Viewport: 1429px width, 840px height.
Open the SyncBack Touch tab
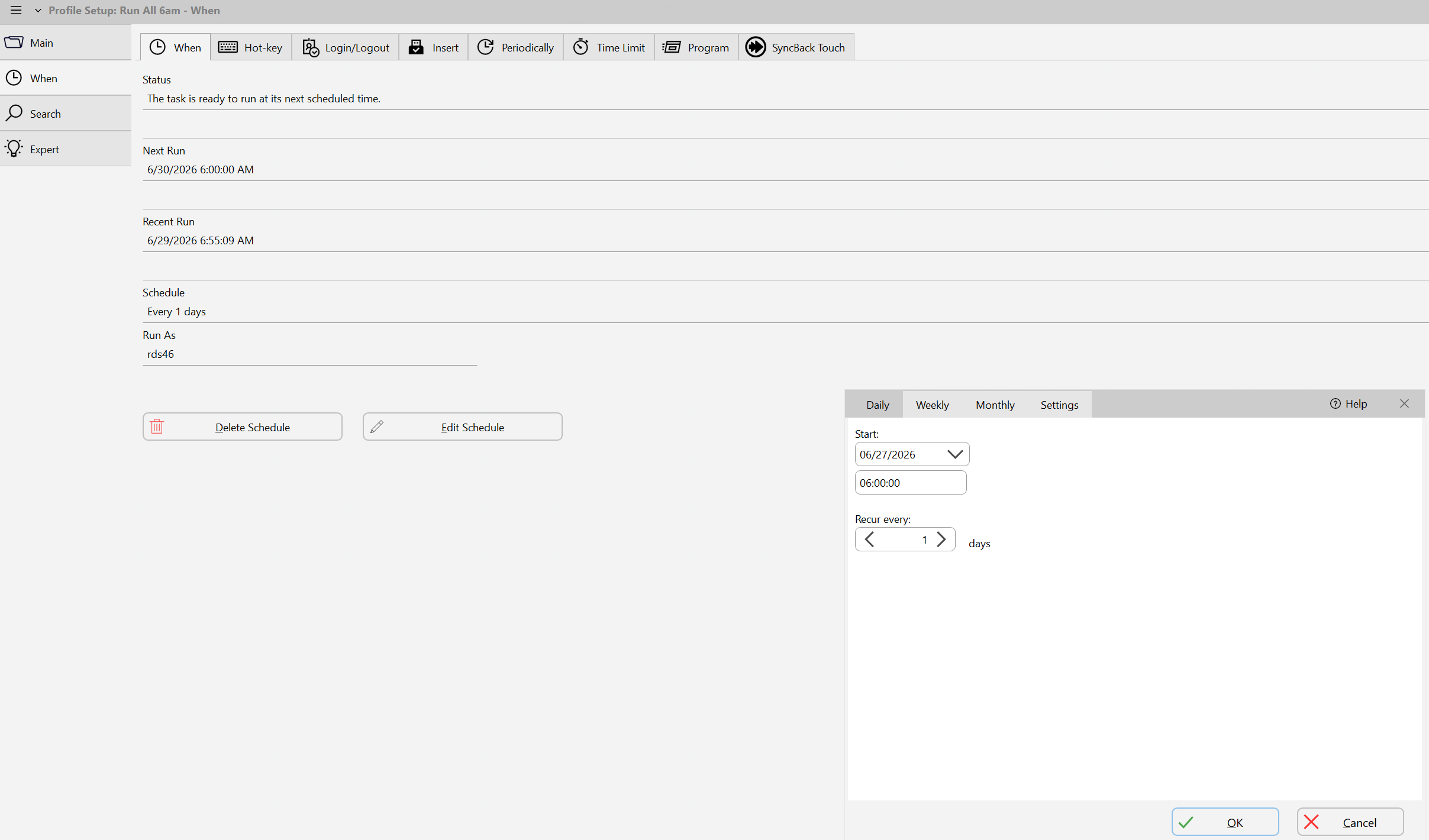[796, 47]
